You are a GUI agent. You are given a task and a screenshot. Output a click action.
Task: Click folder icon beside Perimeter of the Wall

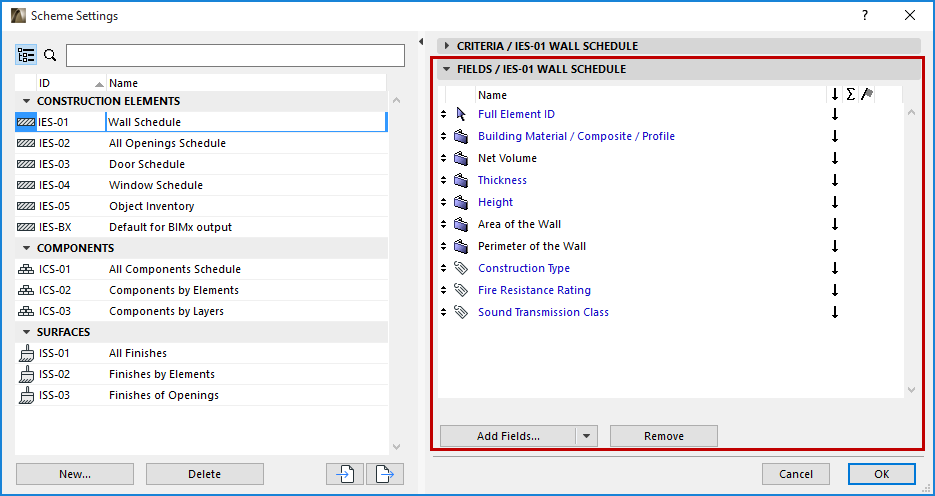click(461, 246)
